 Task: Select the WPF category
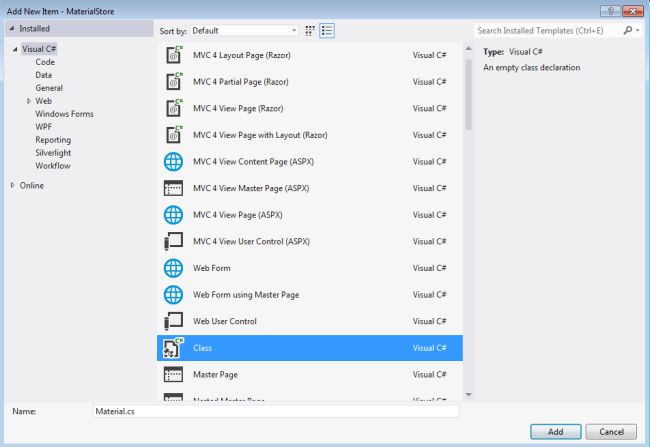44,126
